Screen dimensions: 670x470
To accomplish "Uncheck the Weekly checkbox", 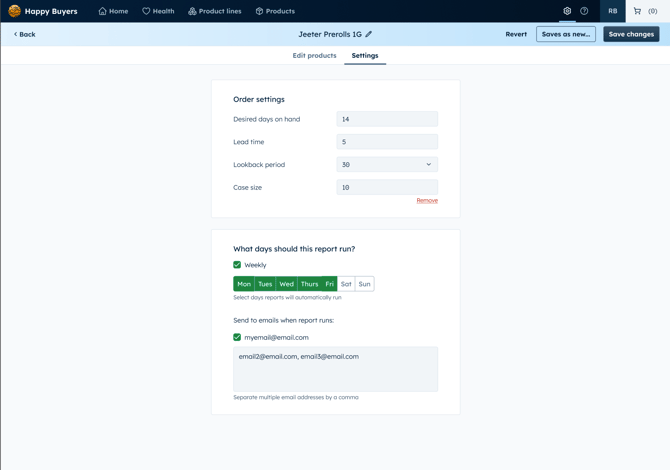I will tap(237, 265).
